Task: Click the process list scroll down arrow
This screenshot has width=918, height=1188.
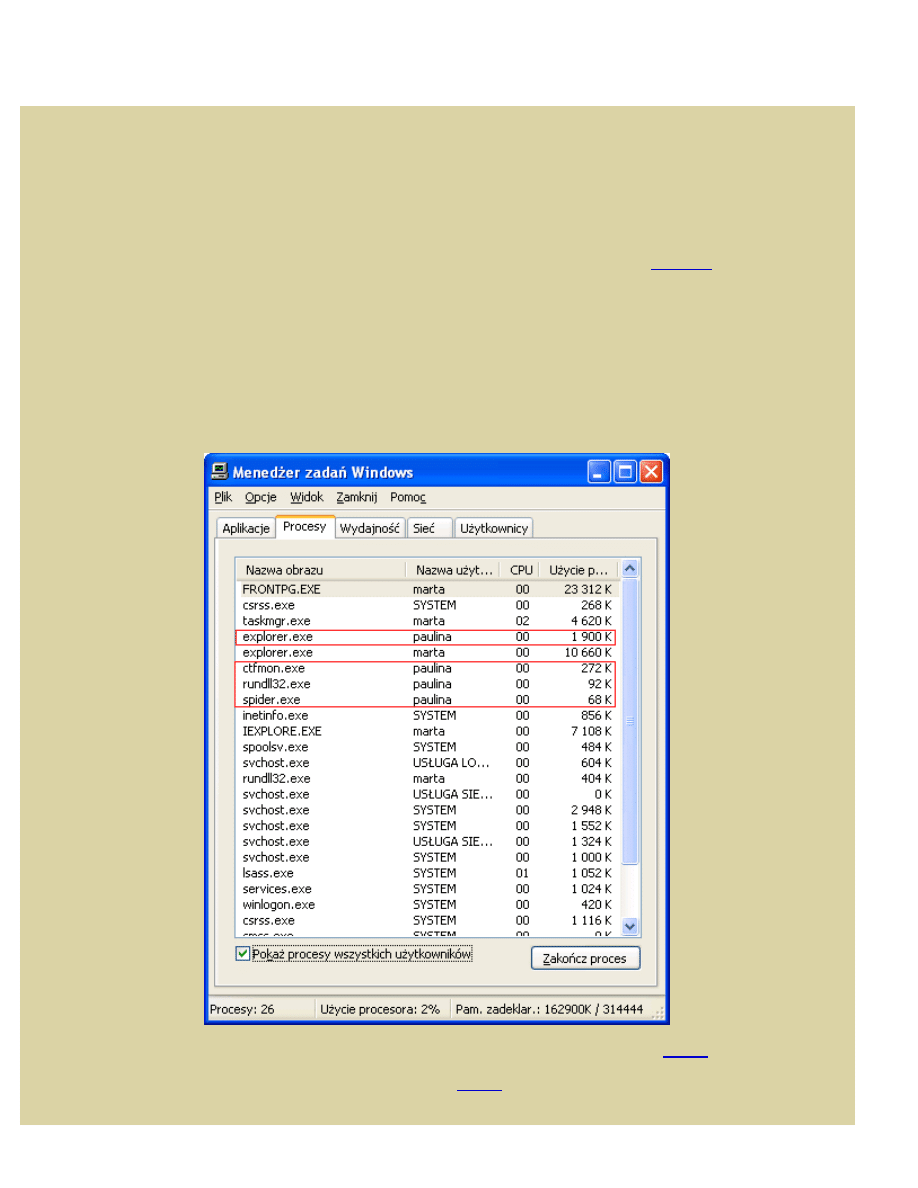Action: (x=630, y=926)
